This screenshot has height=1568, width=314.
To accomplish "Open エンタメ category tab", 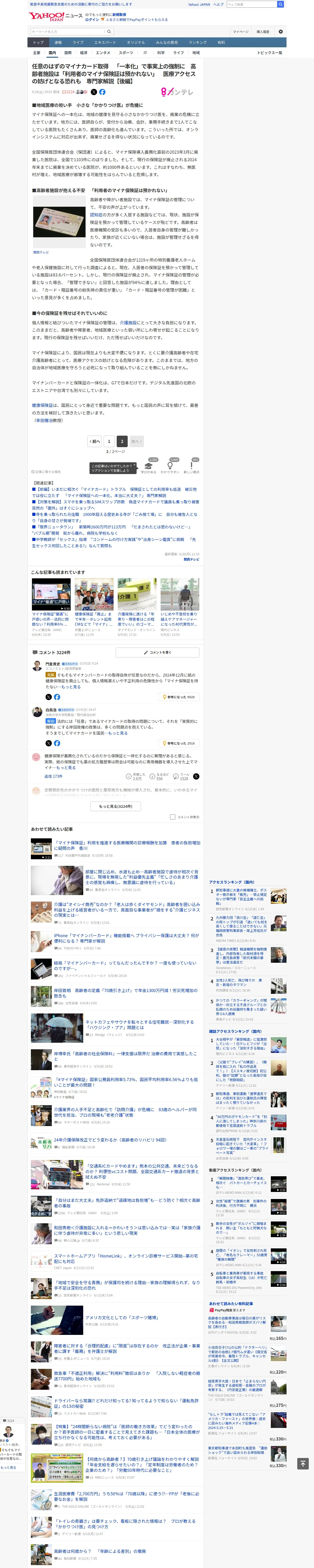I will coord(103,53).
